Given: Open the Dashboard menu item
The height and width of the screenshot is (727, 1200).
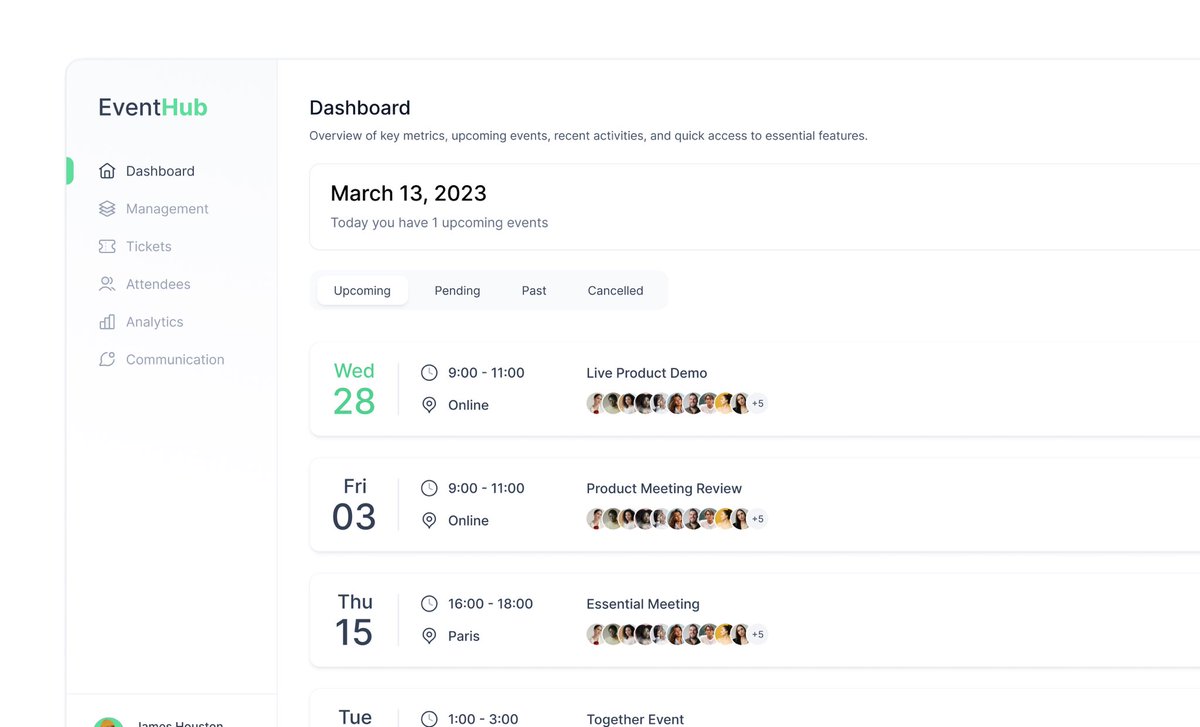Looking at the screenshot, I should 160,171.
